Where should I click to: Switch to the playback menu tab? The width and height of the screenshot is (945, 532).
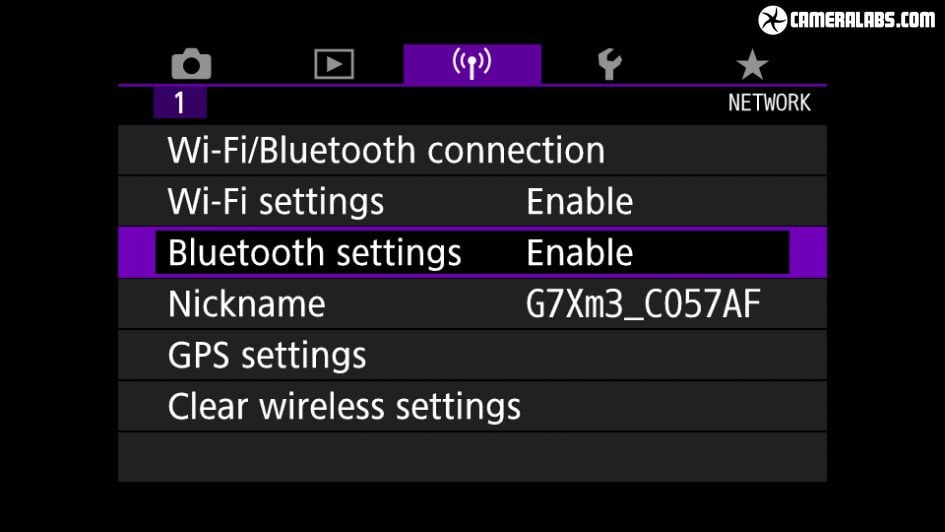point(333,65)
